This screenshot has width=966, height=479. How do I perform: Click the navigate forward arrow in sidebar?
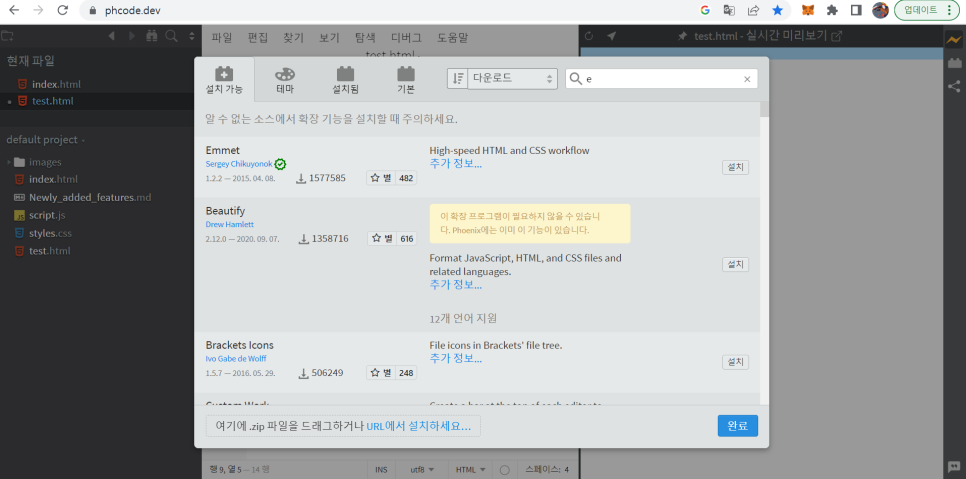131,36
